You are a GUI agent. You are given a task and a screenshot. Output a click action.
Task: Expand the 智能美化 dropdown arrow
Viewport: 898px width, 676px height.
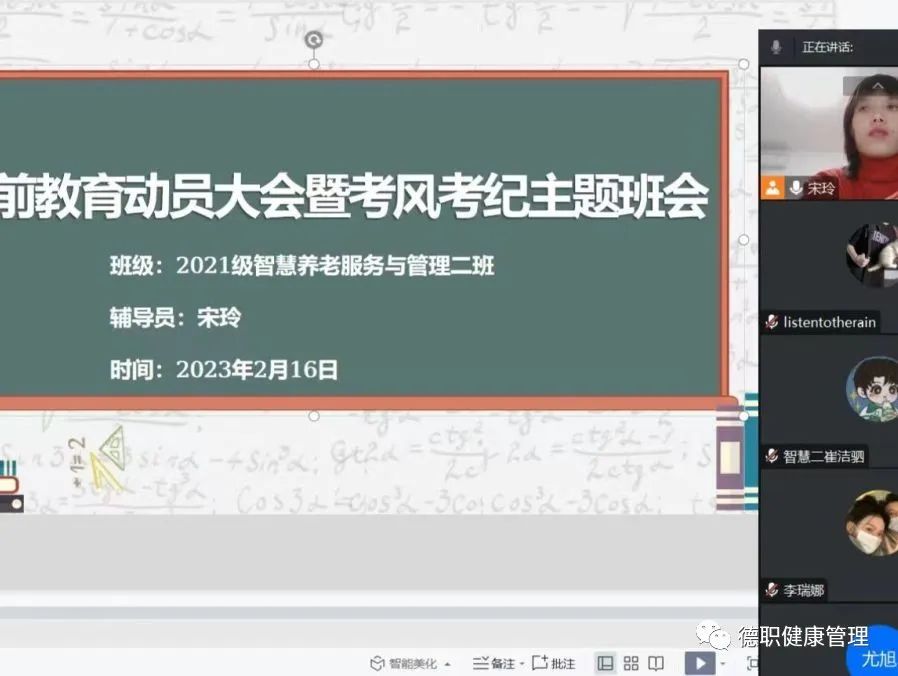448,664
